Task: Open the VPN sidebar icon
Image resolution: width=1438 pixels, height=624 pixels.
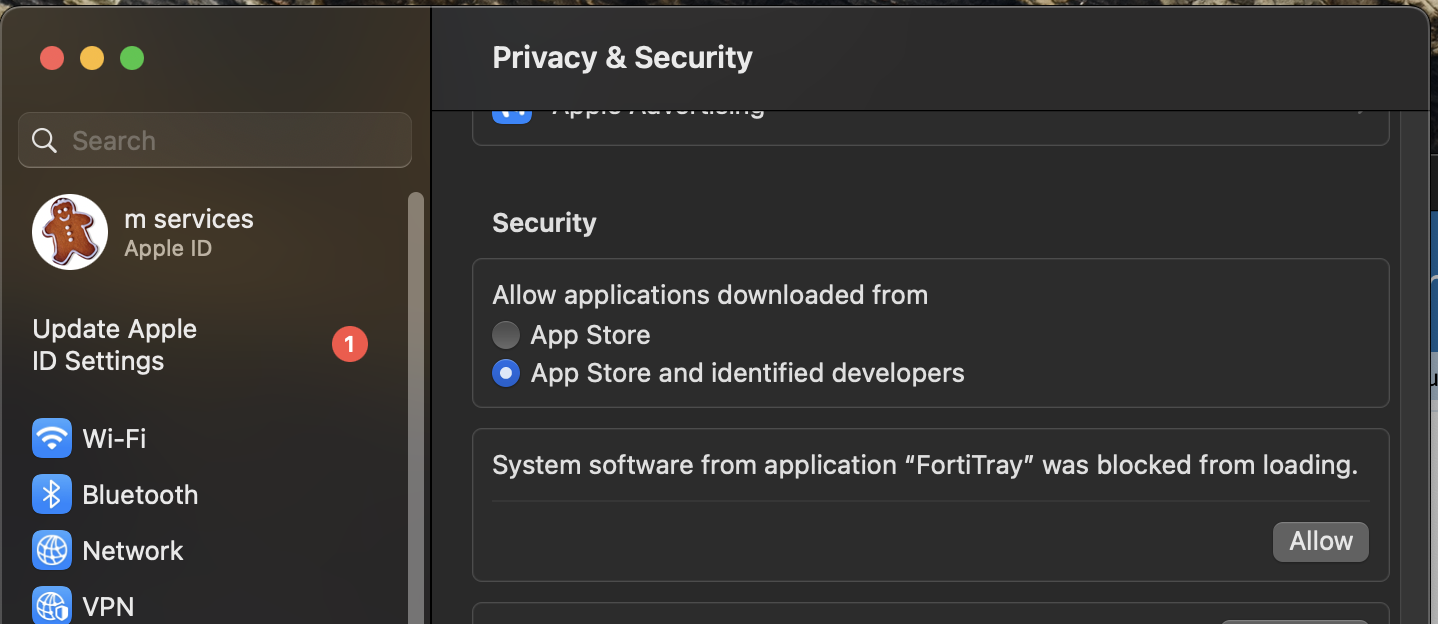Action: click(52, 606)
